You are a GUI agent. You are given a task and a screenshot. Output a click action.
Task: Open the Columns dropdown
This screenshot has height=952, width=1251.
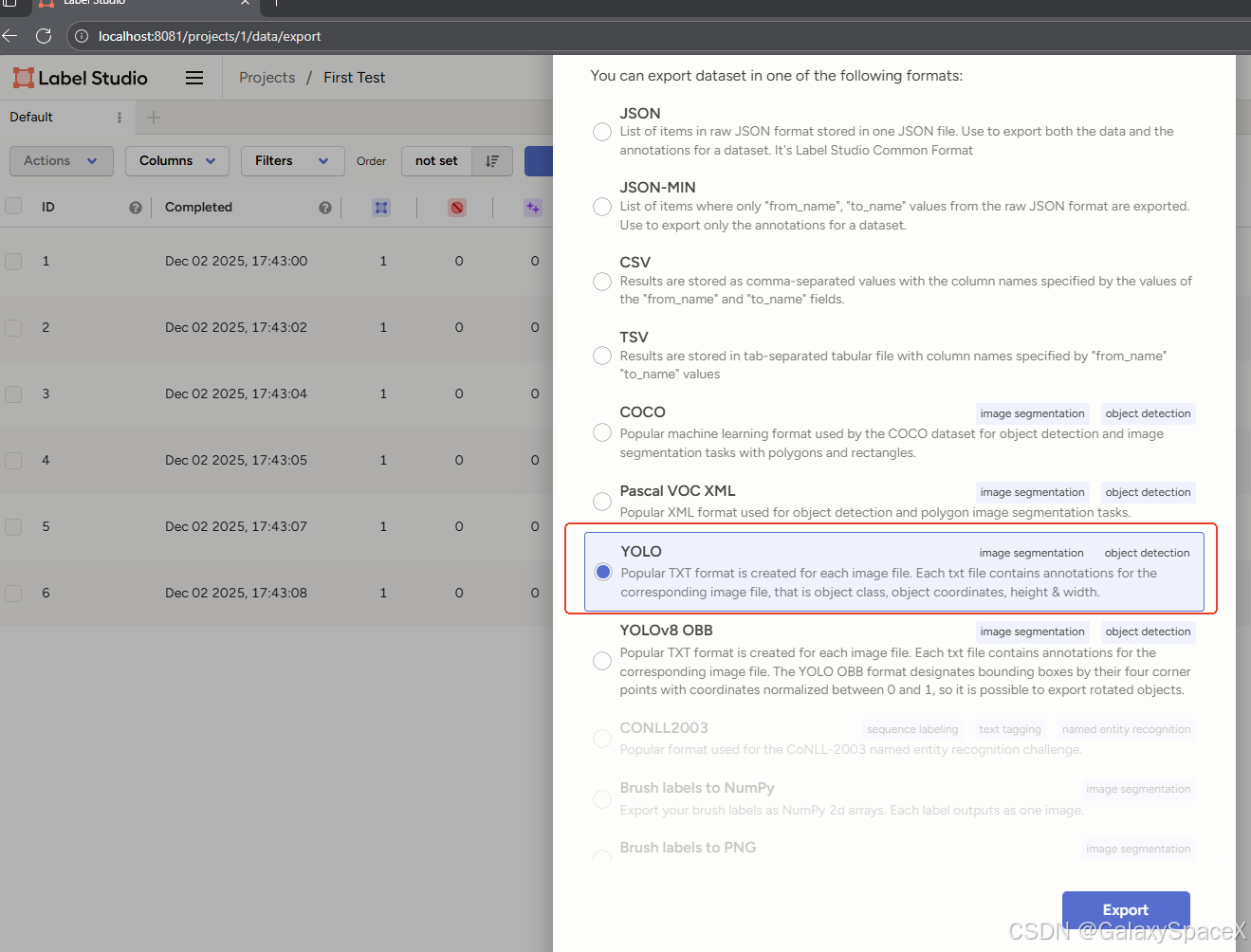(177, 161)
